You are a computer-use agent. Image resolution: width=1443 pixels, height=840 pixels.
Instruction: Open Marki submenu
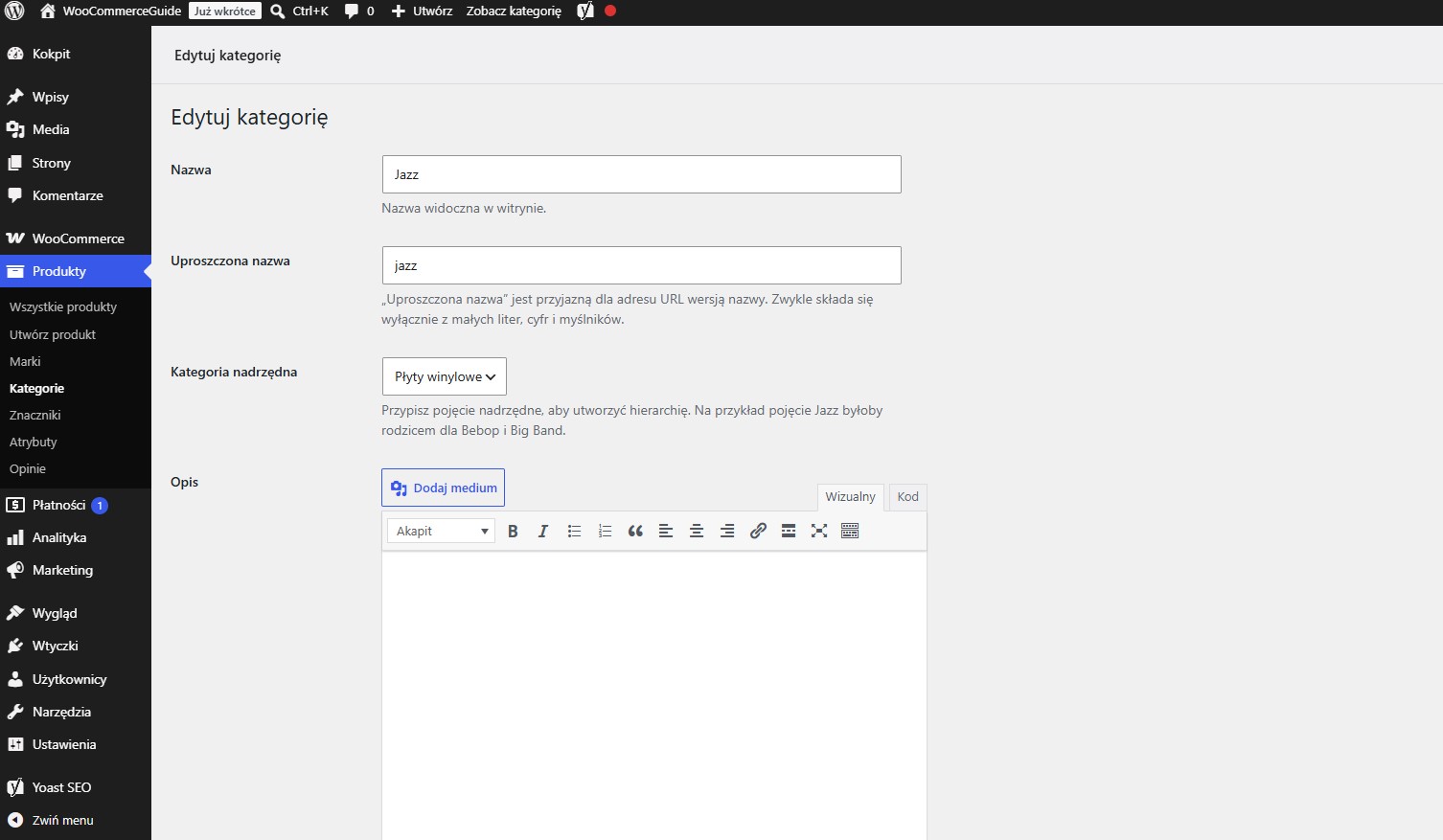pyautogui.click(x=25, y=361)
